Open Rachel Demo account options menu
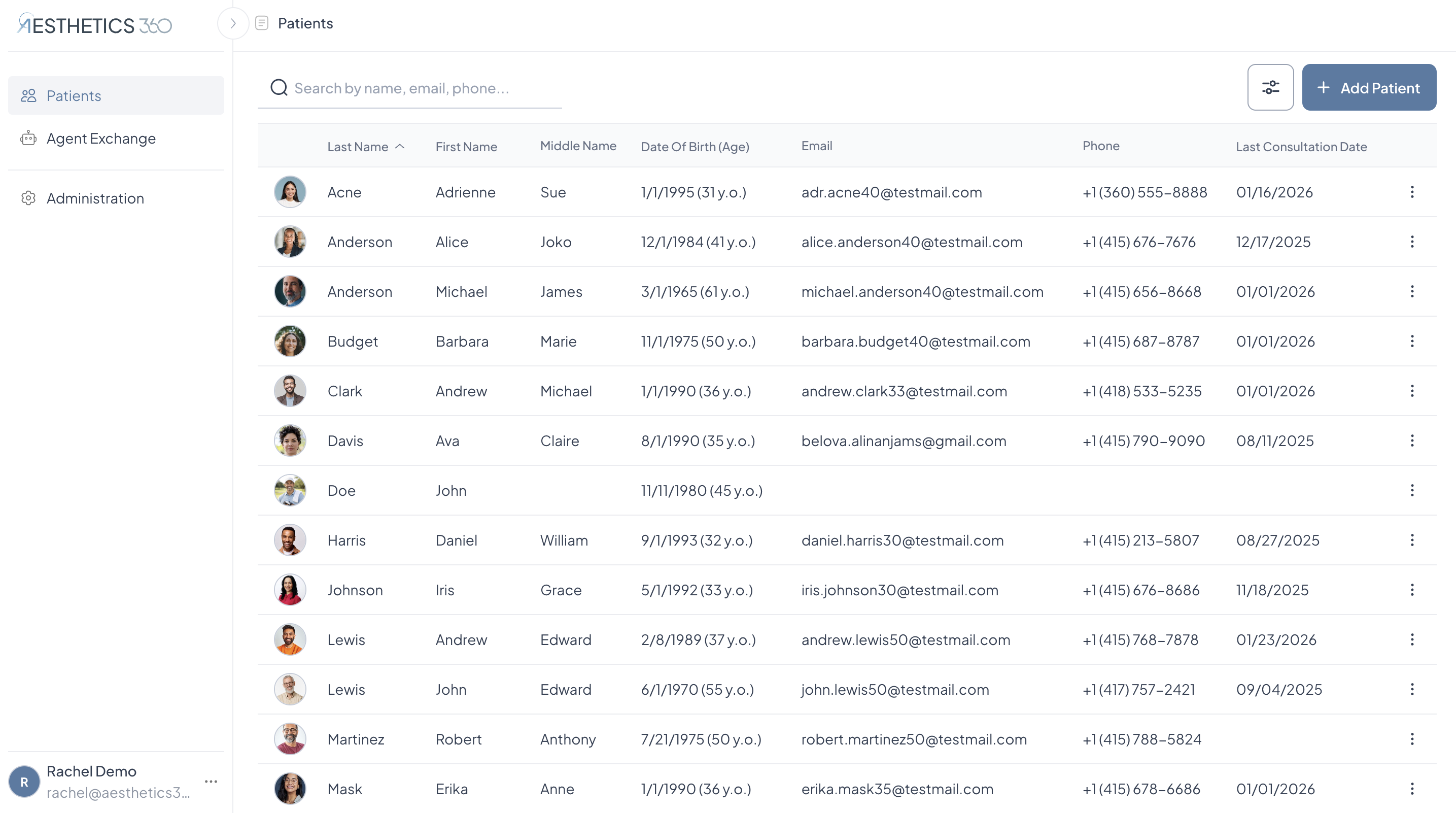This screenshot has width=1456, height=813. coord(211,782)
